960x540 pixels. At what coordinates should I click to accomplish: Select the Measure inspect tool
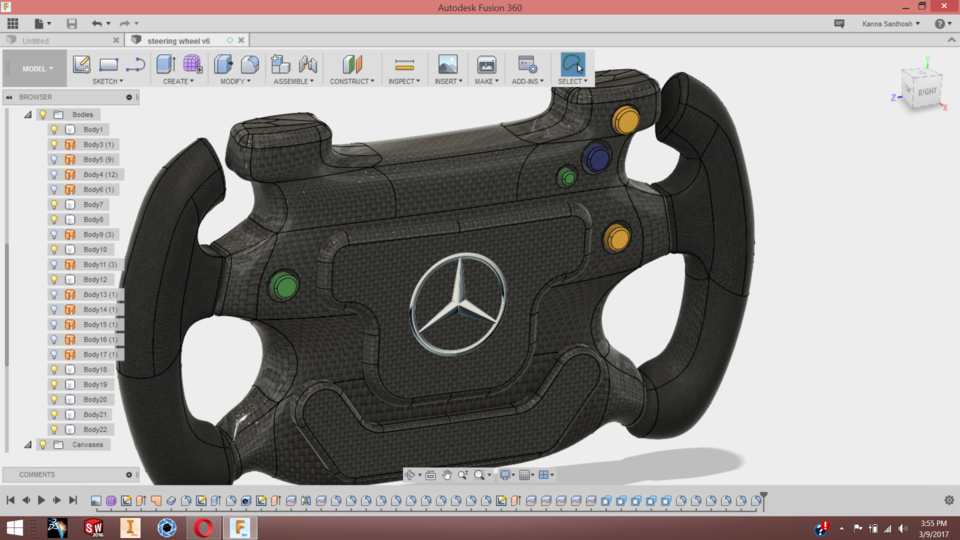point(404,64)
